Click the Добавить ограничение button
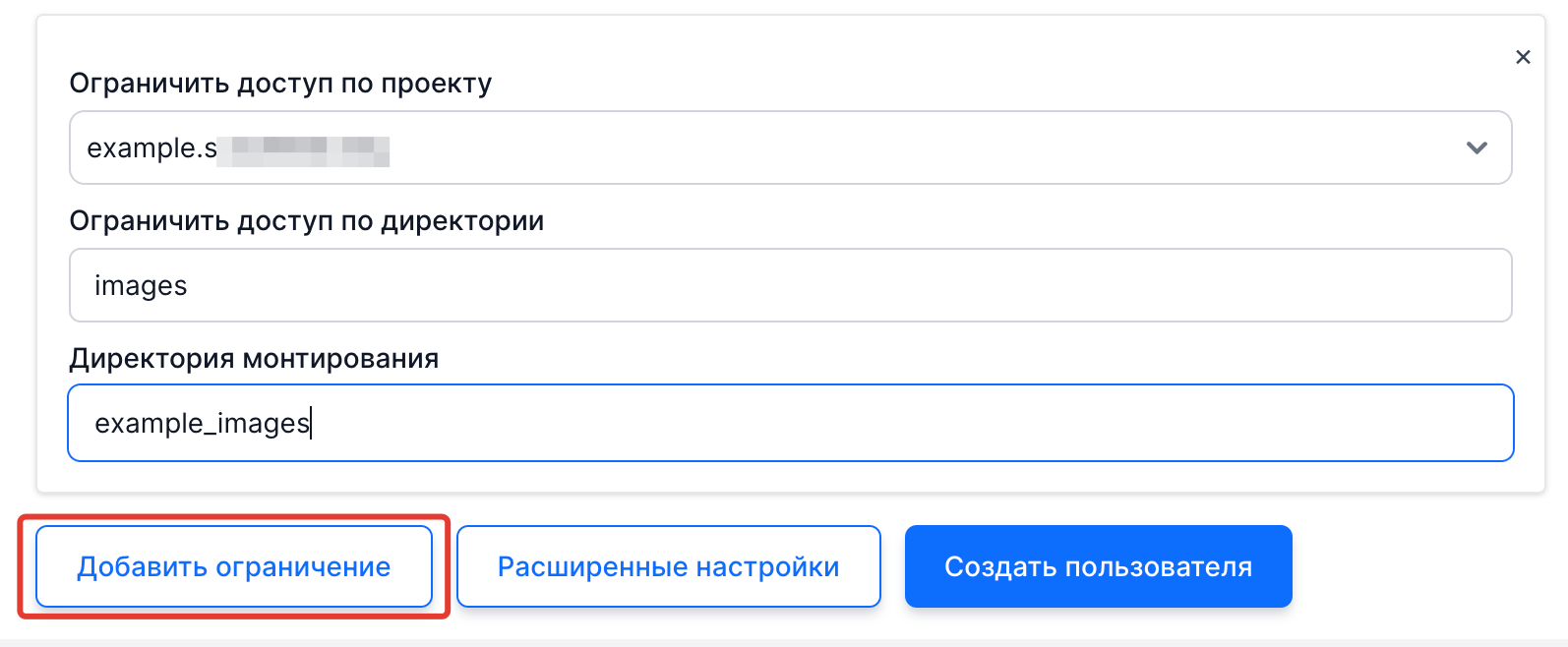The width and height of the screenshot is (1568, 647). (x=234, y=566)
